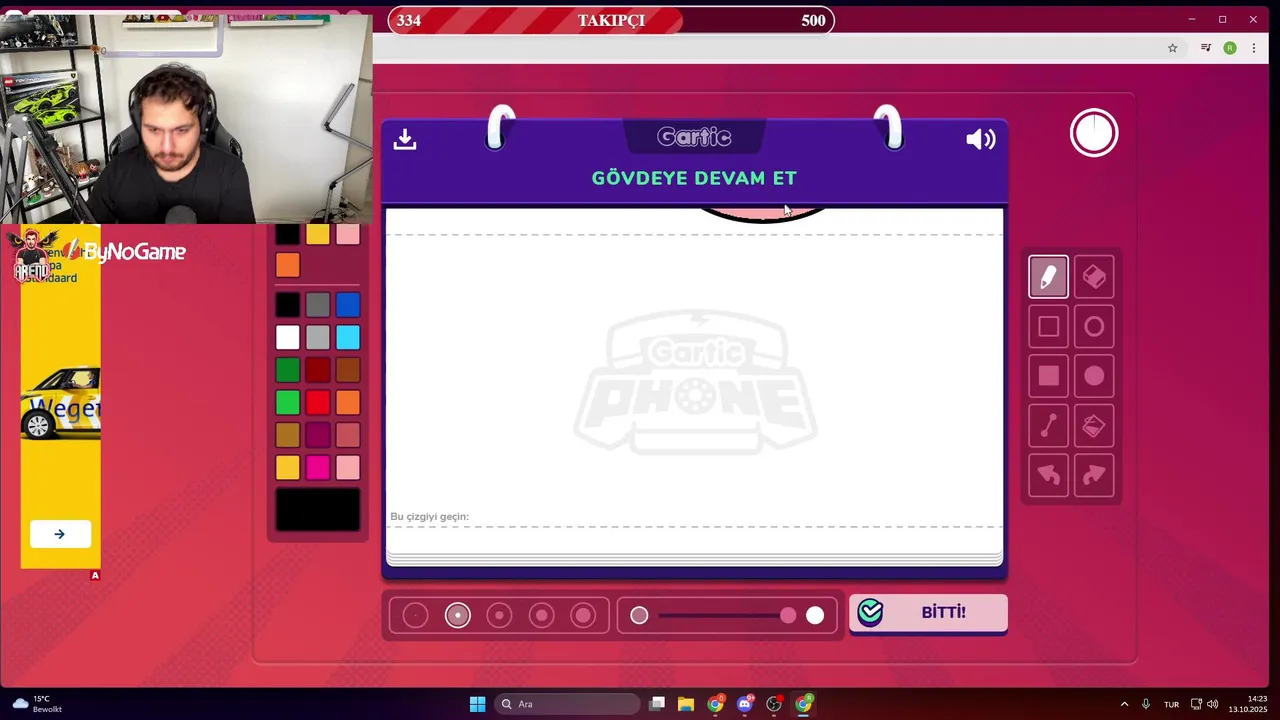The image size is (1280, 720).
Task: Pick the white color swatch
Action: tap(287, 337)
